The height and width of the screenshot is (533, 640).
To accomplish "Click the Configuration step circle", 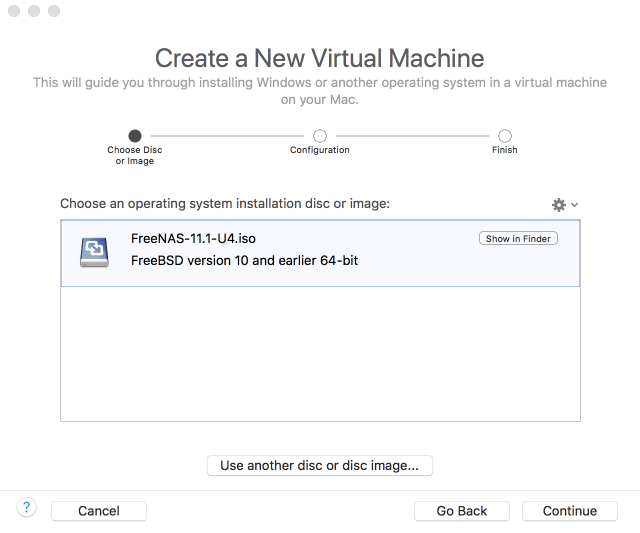I will pos(320,135).
